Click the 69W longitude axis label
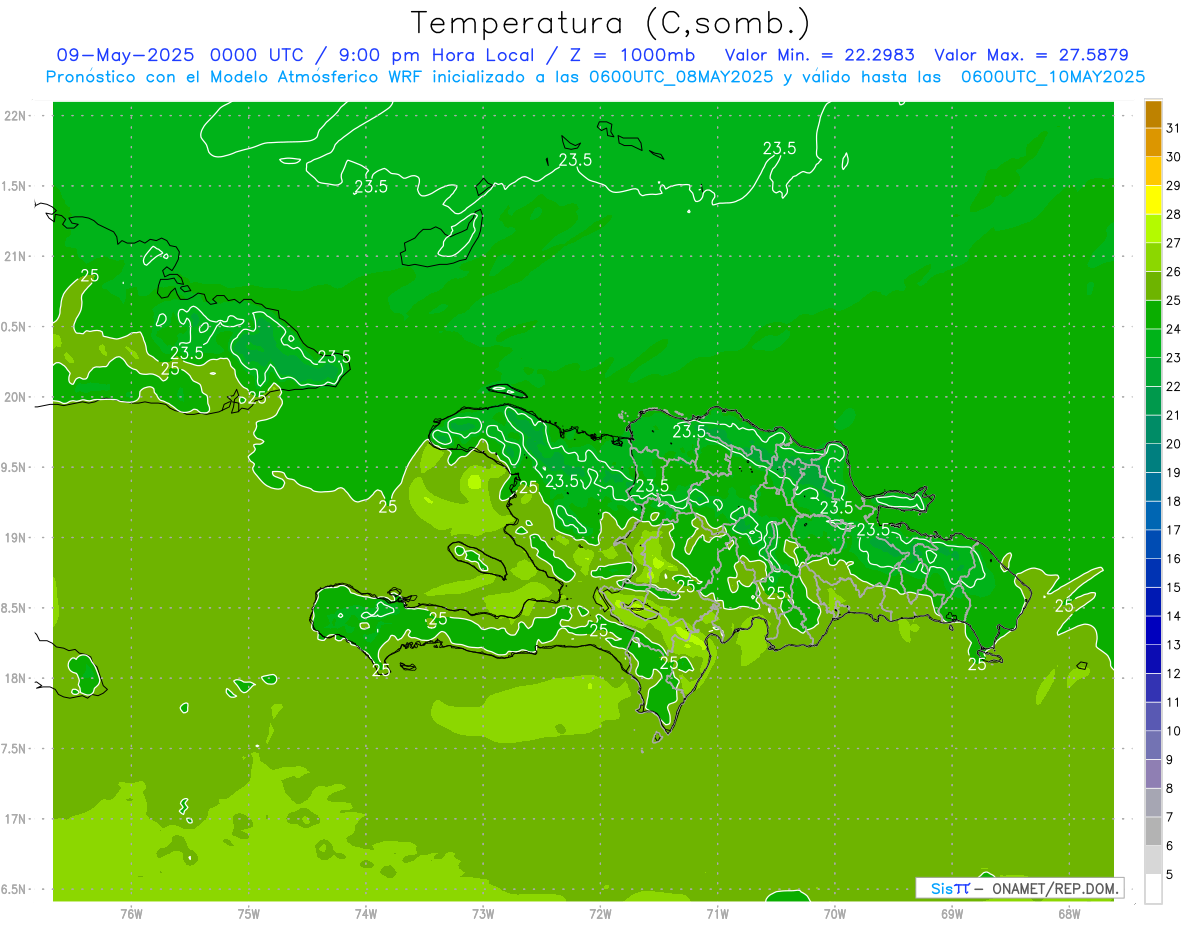Screen dimensions: 1200x927 coord(952,914)
